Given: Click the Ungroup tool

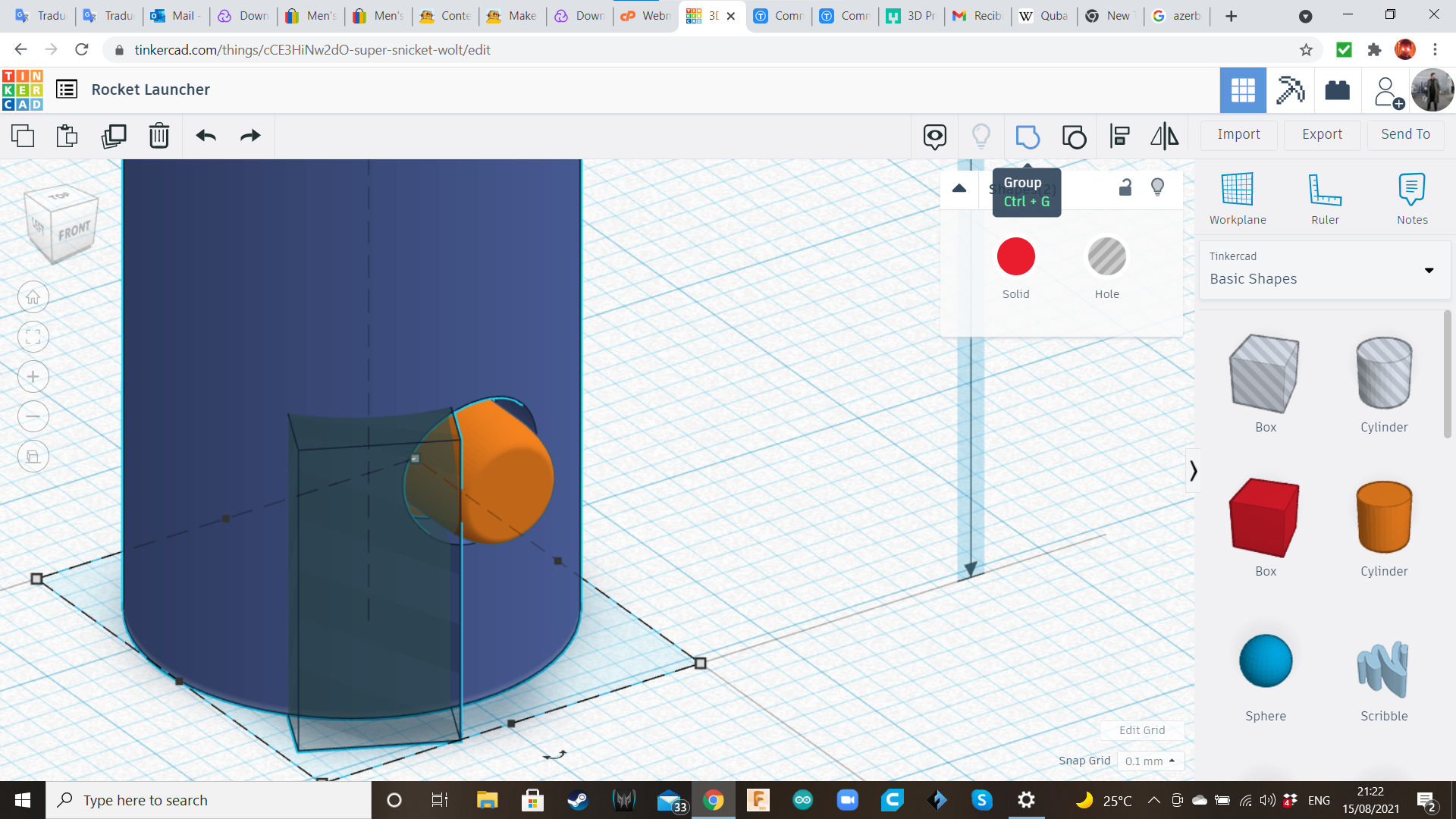Looking at the screenshot, I should [x=1074, y=136].
